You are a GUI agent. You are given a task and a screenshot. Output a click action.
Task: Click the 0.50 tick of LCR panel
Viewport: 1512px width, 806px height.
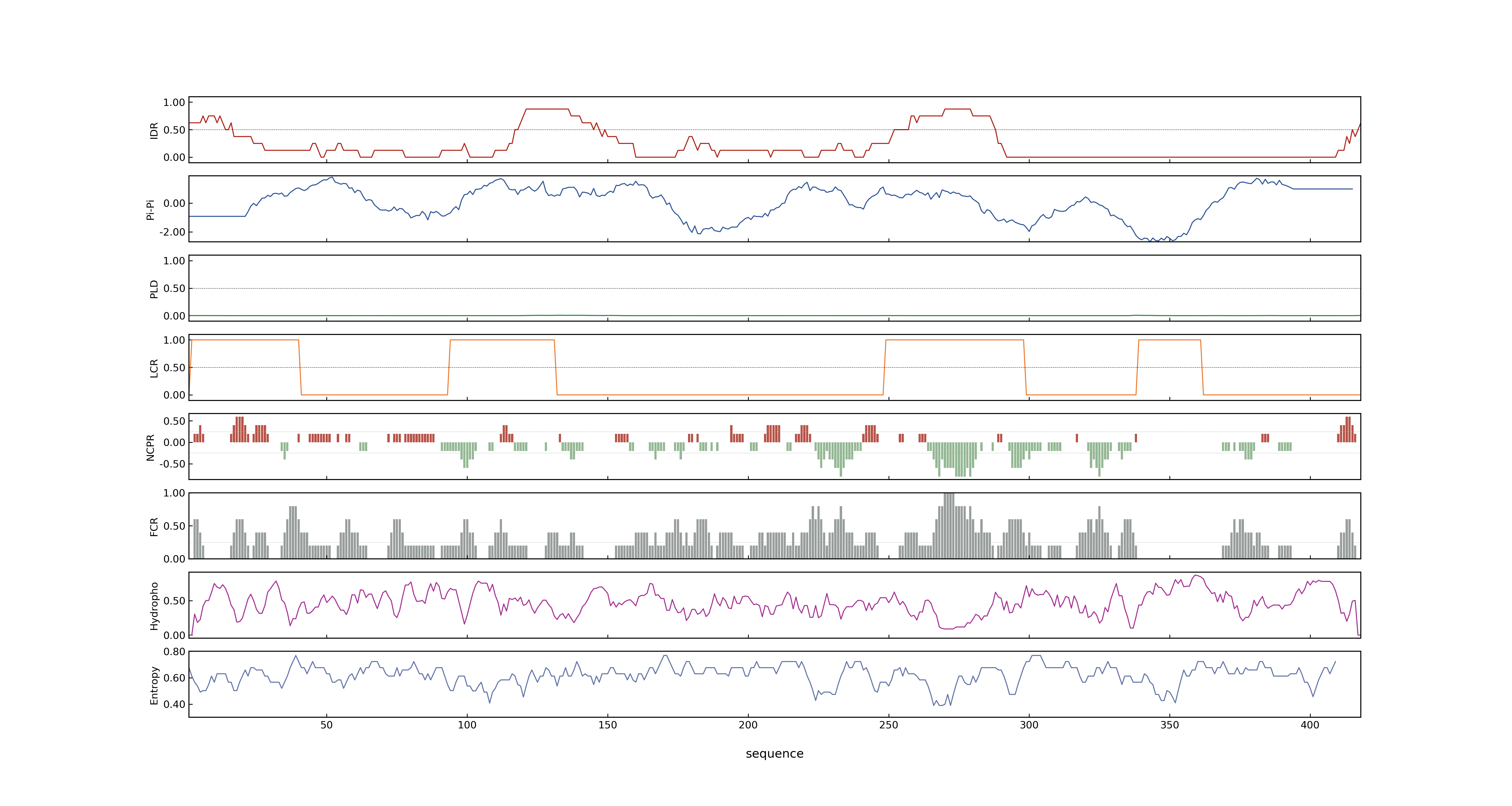click(x=174, y=368)
